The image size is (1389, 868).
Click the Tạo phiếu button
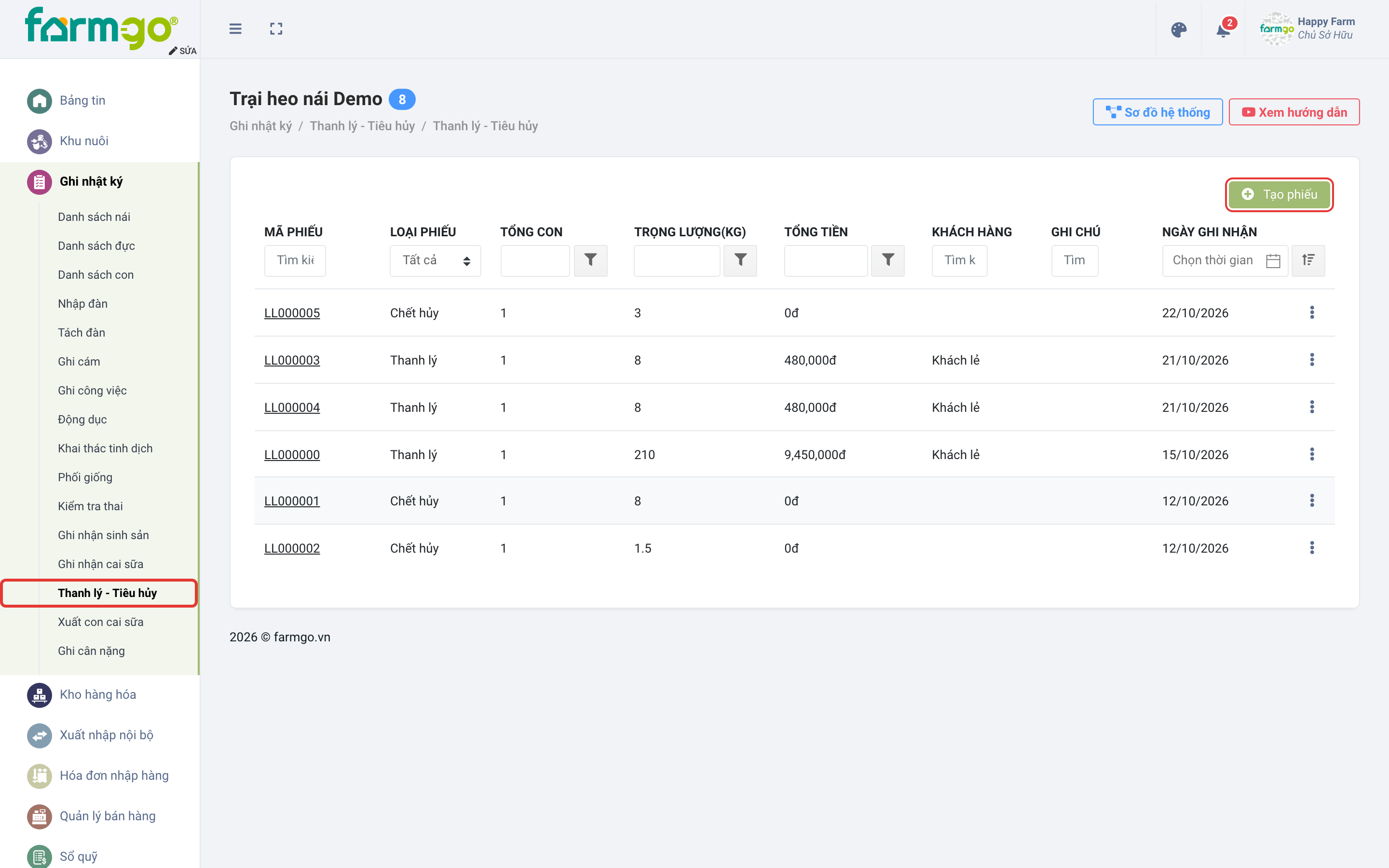click(x=1279, y=195)
